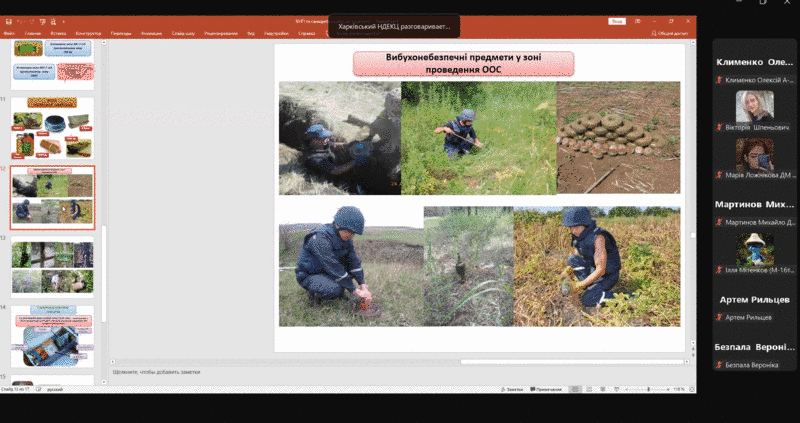Click muted microphone icon beside Вікторія Шпеньович
Screen dimensions: 800x423
[719, 128]
